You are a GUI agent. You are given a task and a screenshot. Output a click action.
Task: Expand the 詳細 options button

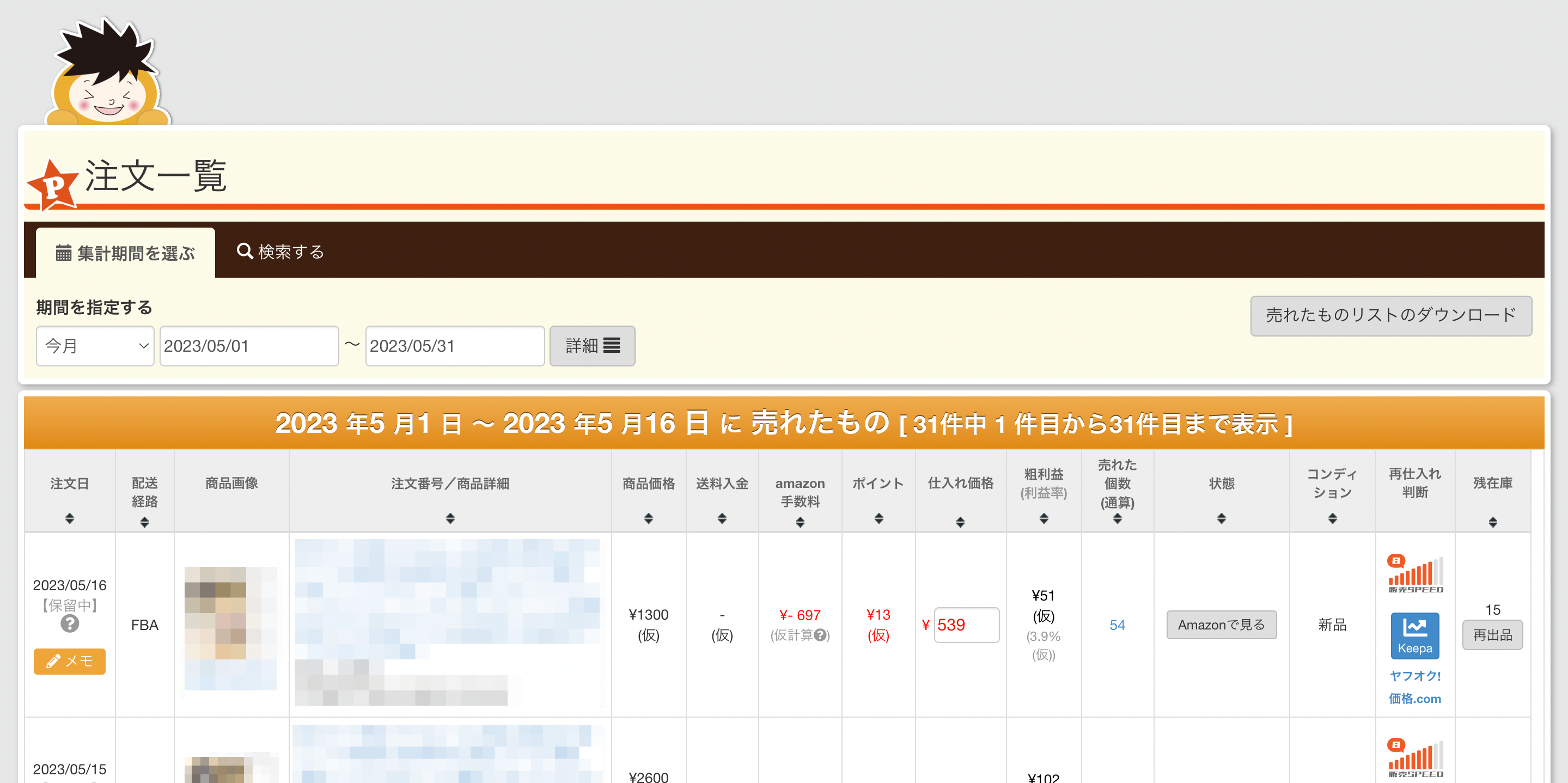(591, 346)
